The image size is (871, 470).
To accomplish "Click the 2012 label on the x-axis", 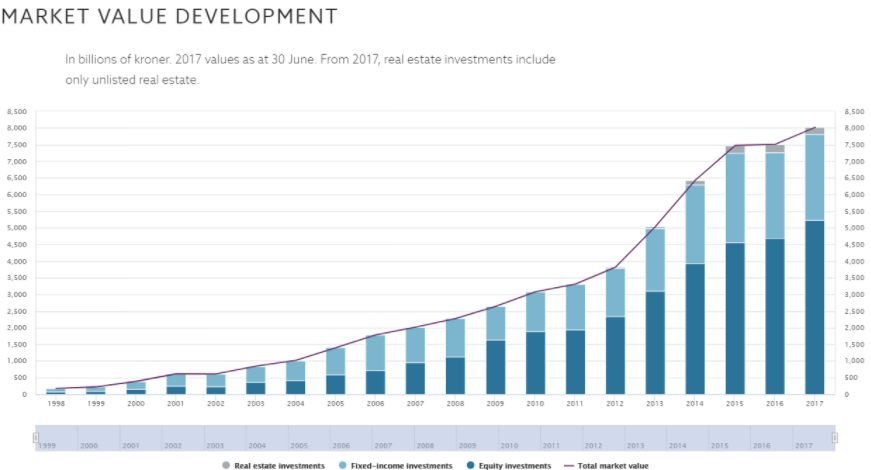I will click(x=615, y=403).
